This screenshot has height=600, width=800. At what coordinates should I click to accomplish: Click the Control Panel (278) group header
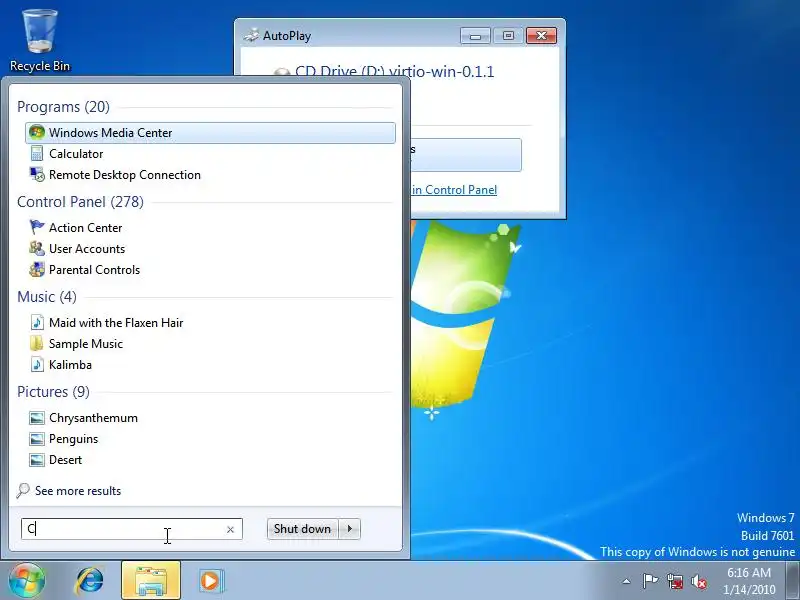pos(80,202)
